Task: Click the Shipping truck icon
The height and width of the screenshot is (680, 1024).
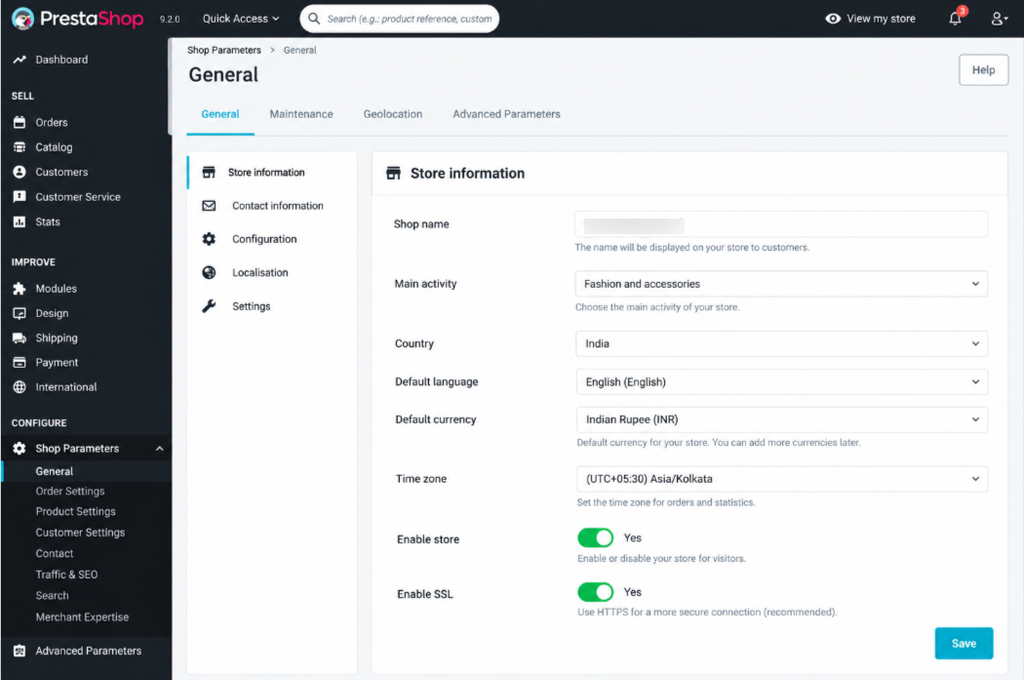Action: coord(20,338)
